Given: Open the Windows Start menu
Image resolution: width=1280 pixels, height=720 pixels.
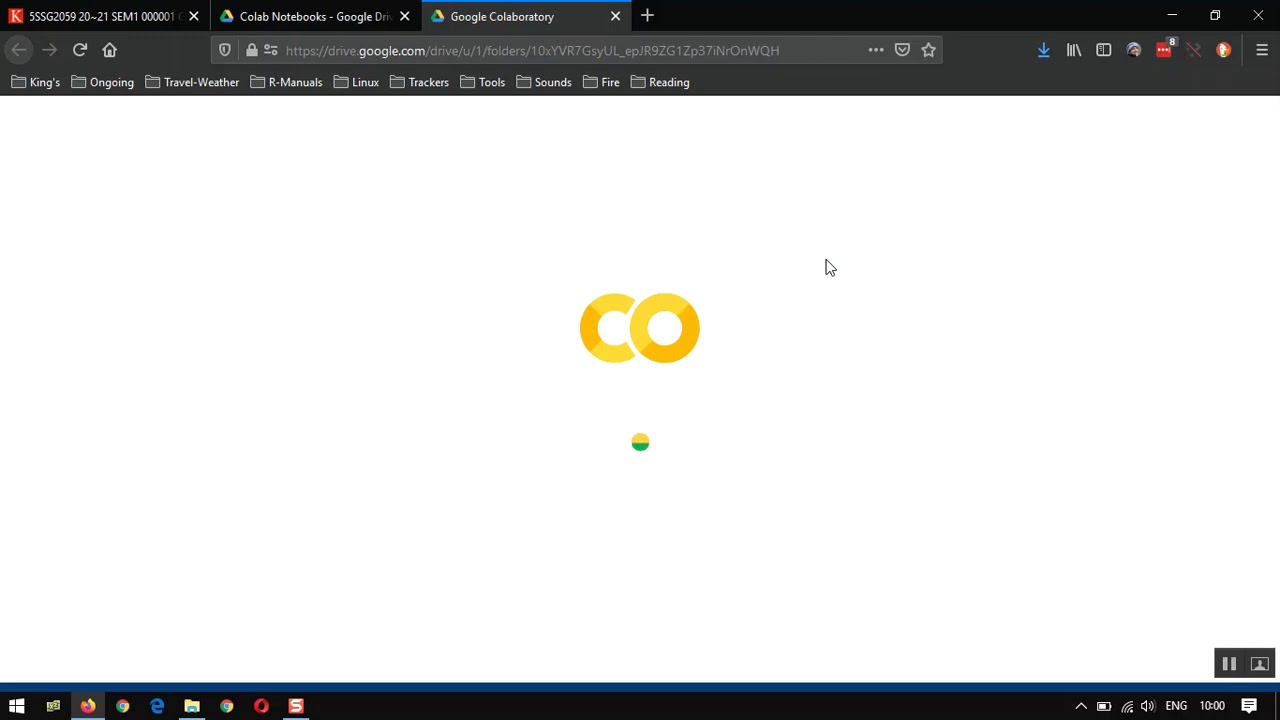Looking at the screenshot, I should pyautogui.click(x=17, y=706).
